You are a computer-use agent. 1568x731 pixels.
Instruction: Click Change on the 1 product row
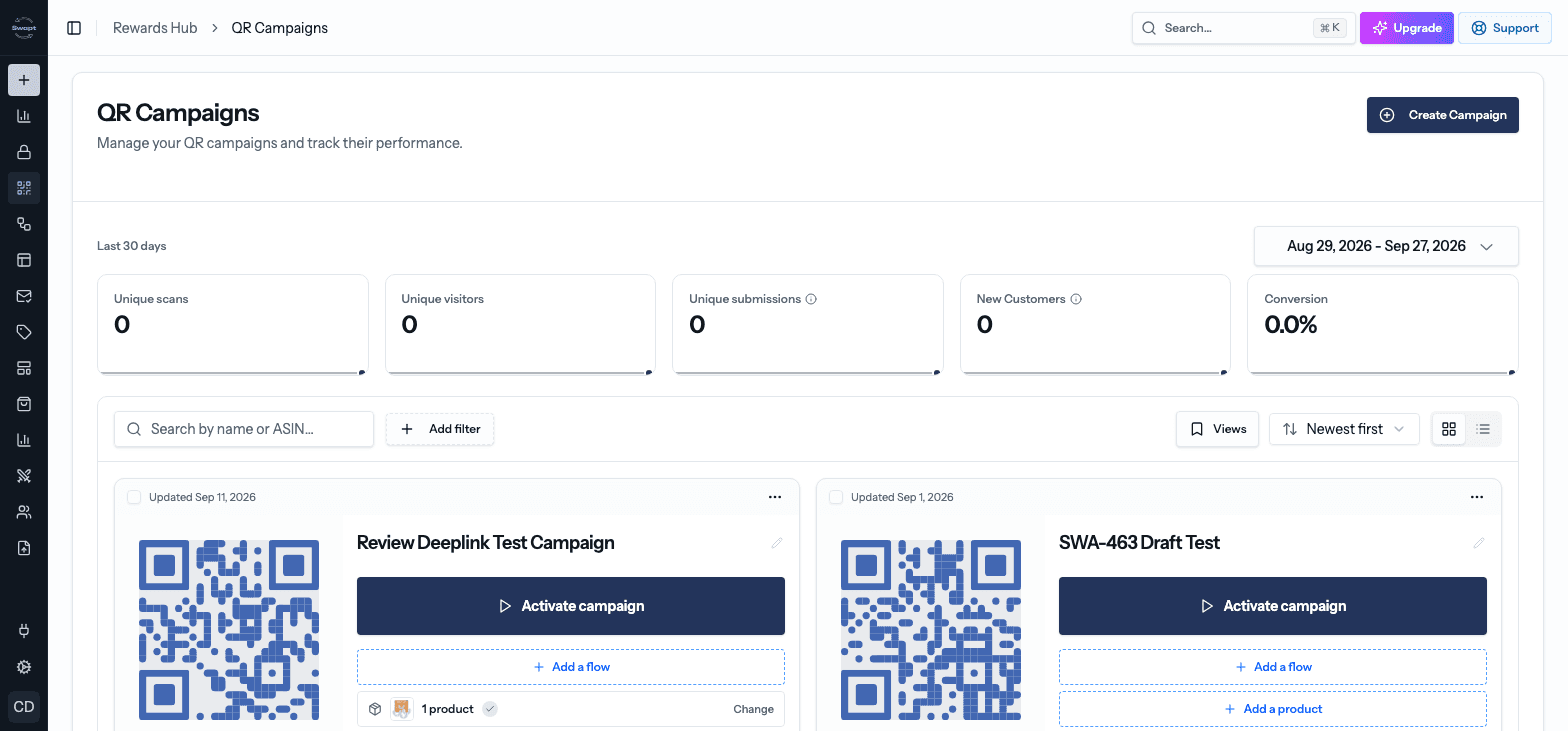753,709
